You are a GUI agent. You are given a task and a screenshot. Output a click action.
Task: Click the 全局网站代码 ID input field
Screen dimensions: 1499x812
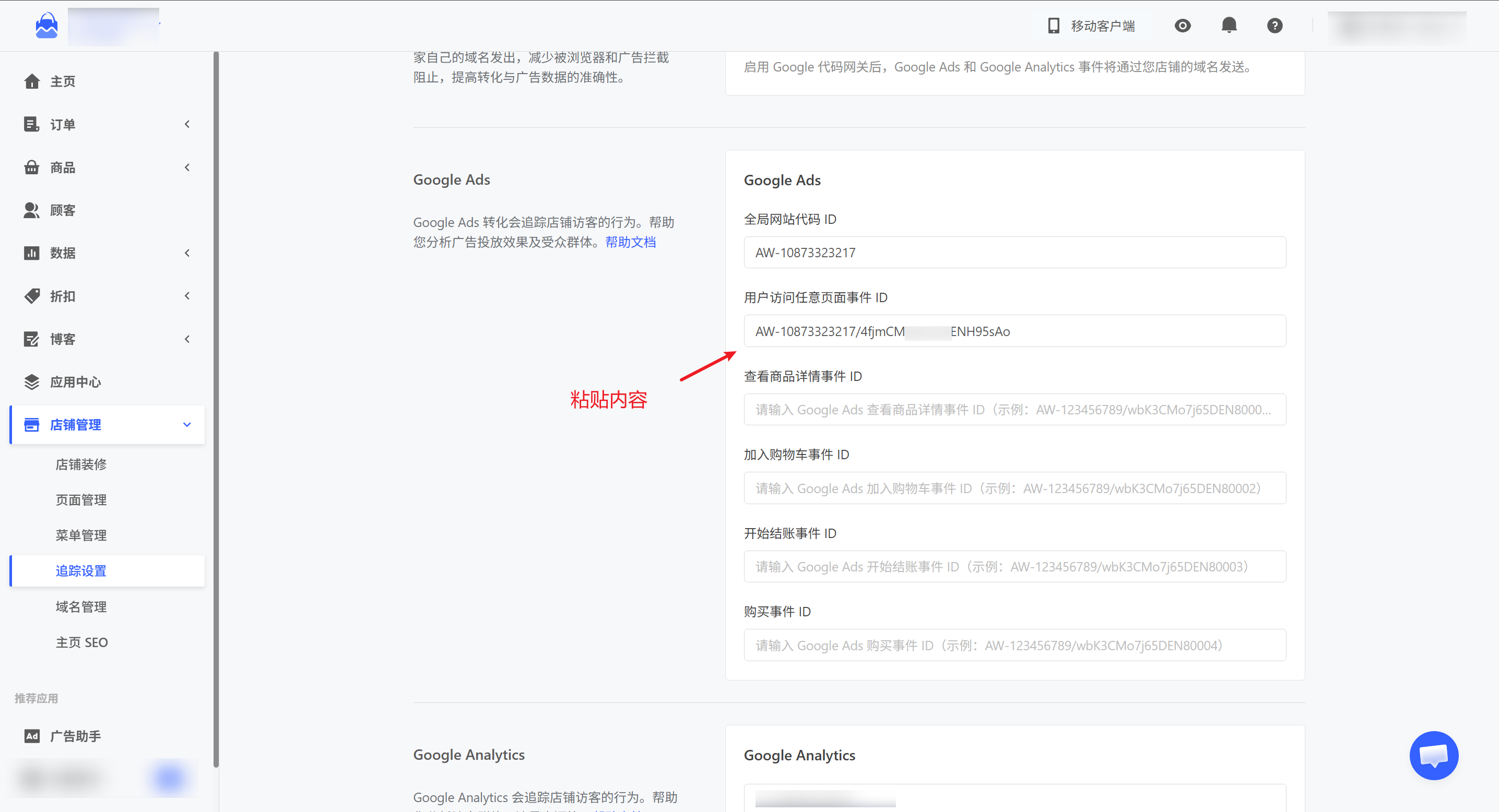pos(1015,253)
